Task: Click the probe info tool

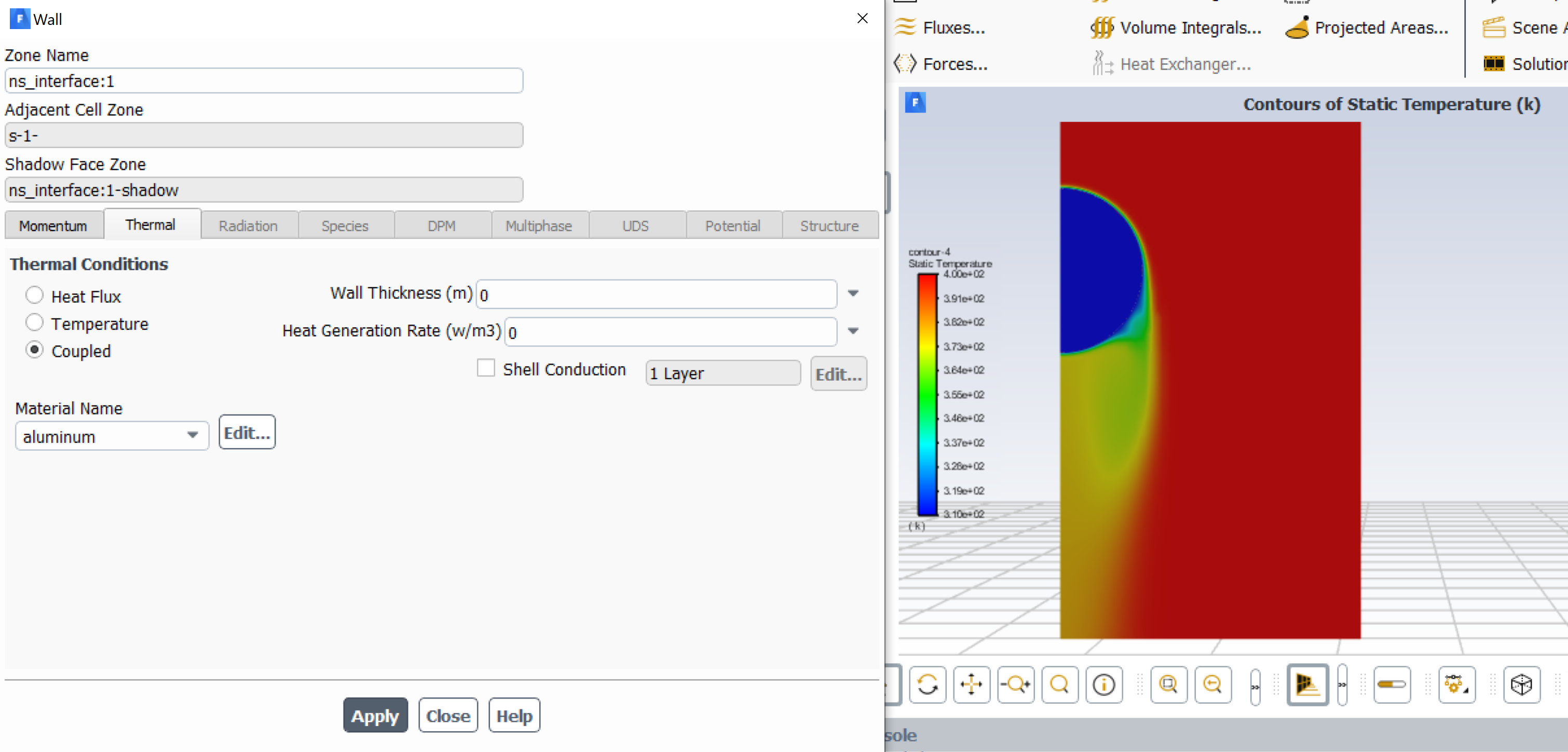Action: pos(1104,684)
